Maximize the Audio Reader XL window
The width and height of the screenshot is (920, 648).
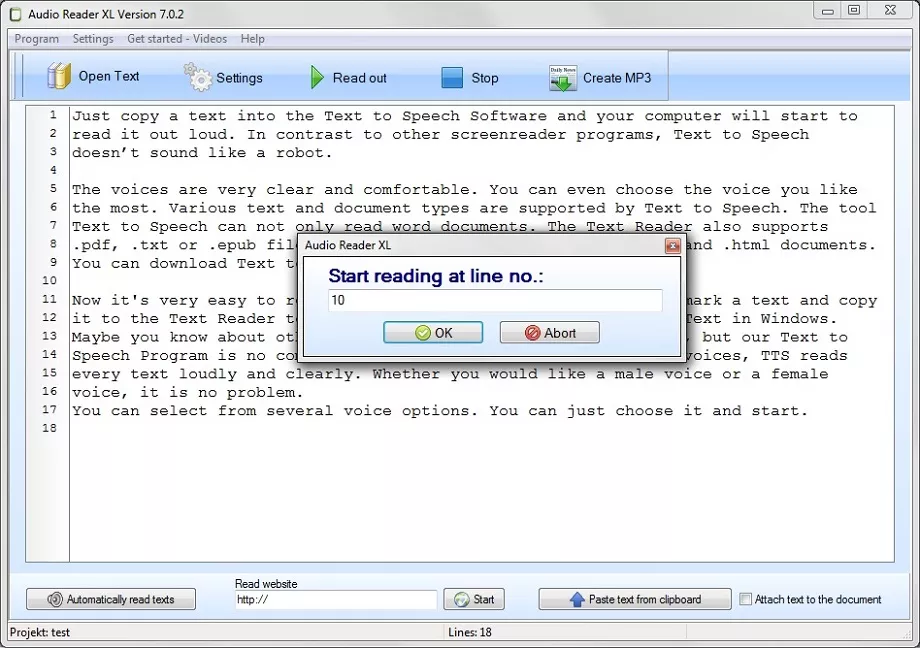point(854,11)
